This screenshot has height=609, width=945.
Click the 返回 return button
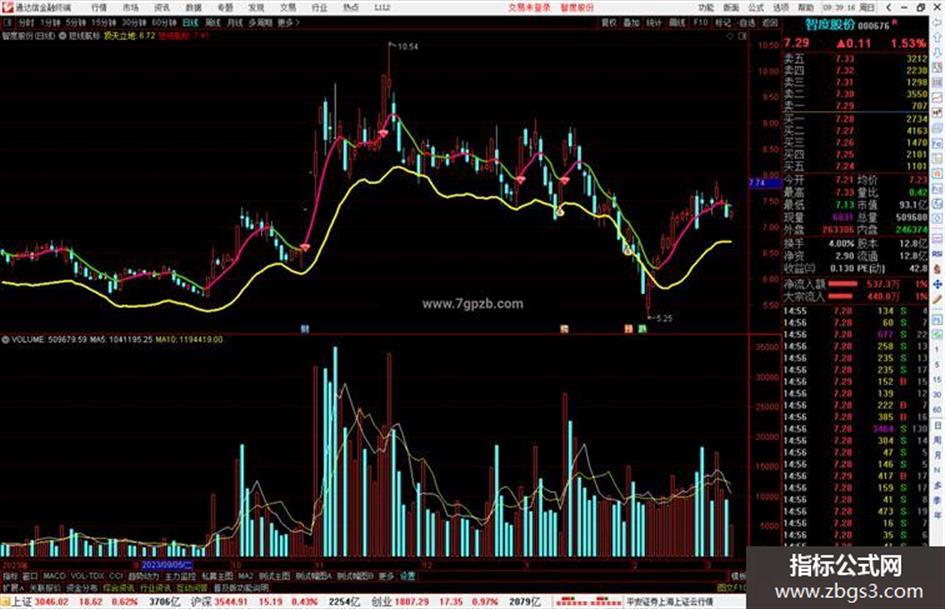pyautogui.click(x=770, y=22)
